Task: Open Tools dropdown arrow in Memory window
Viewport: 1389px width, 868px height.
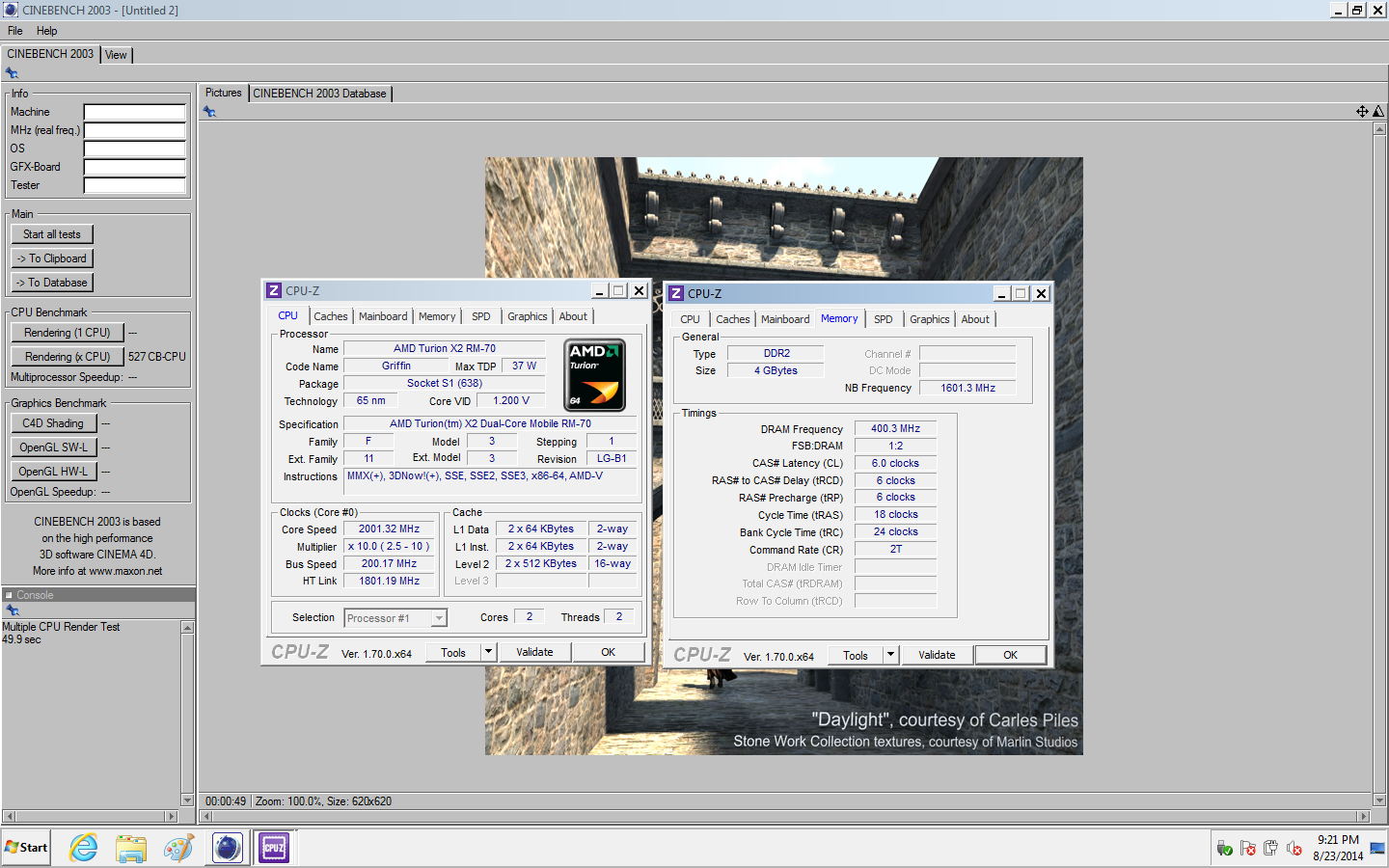Action: click(x=890, y=655)
